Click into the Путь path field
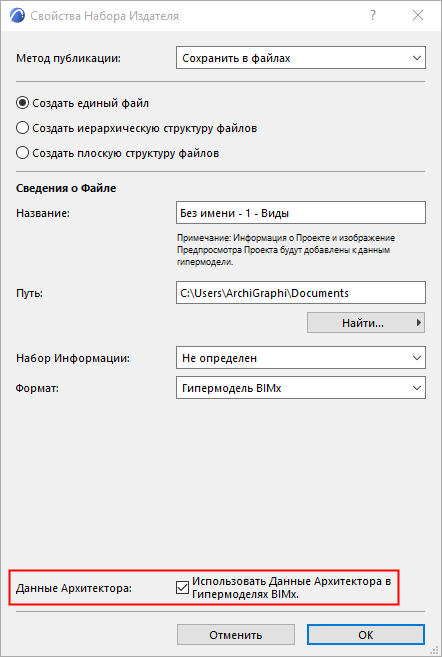The width and height of the screenshot is (442, 657). pyautogui.click(x=301, y=293)
